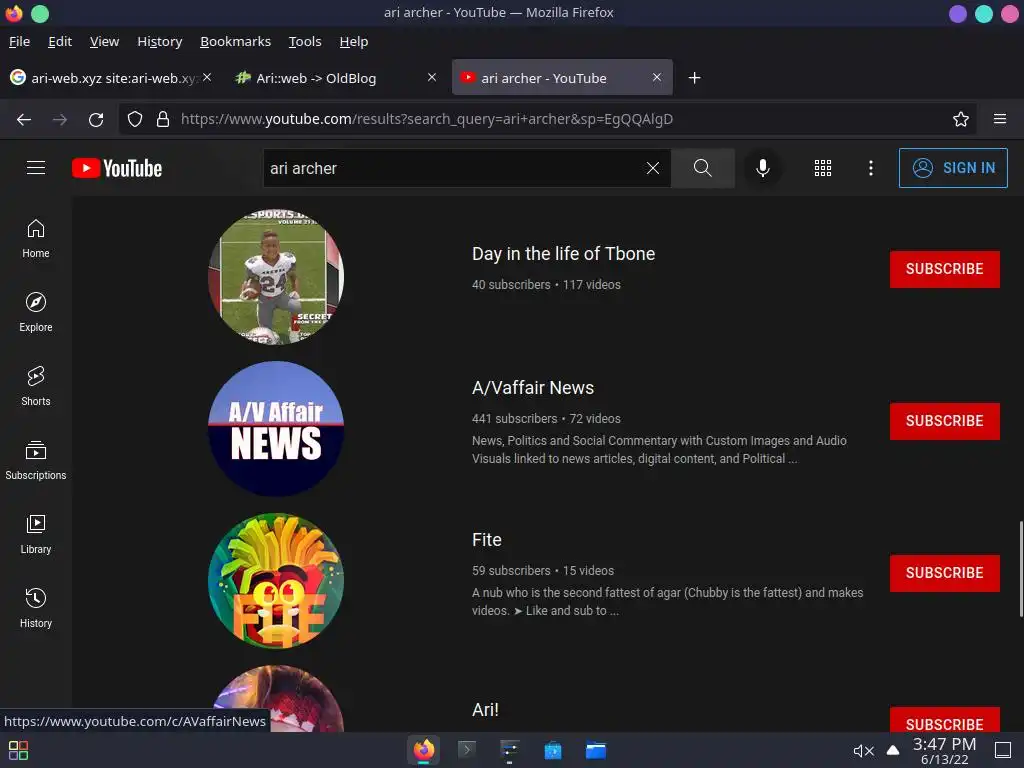Open a new browser tab

695,78
